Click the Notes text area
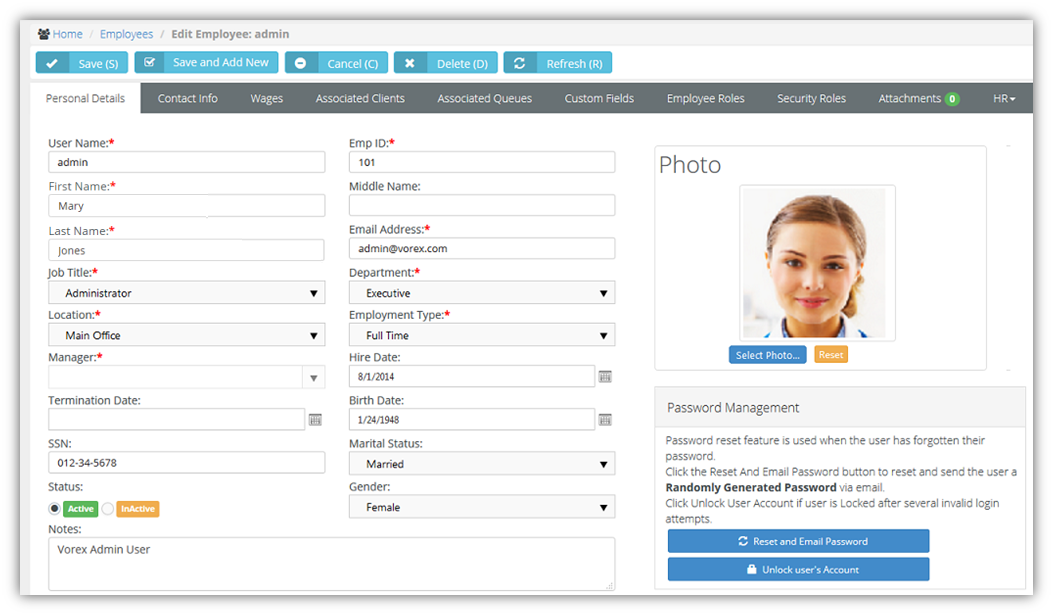Screen dimensions: 1053x615 [332, 564]
